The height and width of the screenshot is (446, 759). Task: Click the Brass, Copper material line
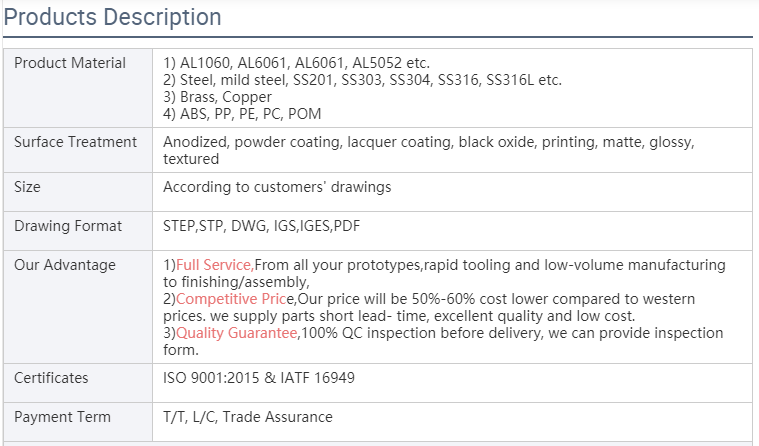tap(217, 97)
